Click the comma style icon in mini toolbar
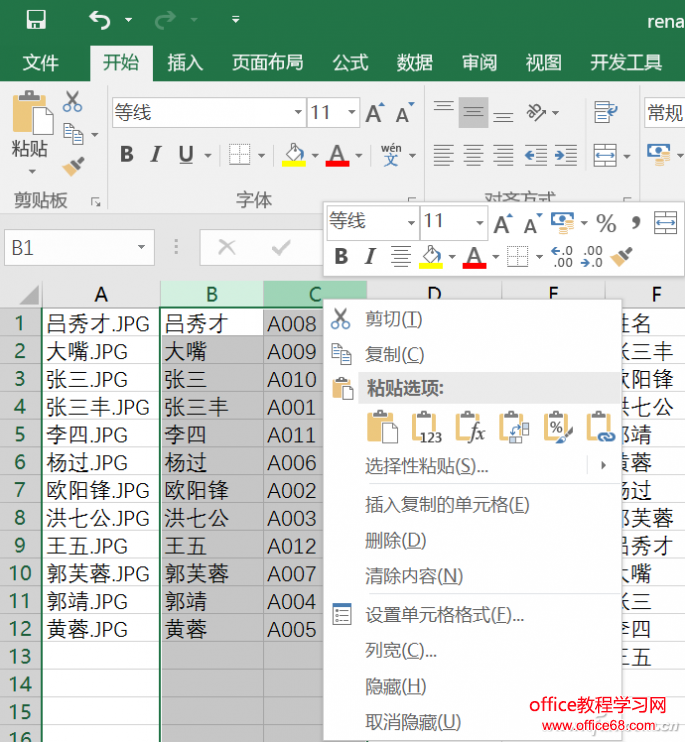 [x=635, y=222]
